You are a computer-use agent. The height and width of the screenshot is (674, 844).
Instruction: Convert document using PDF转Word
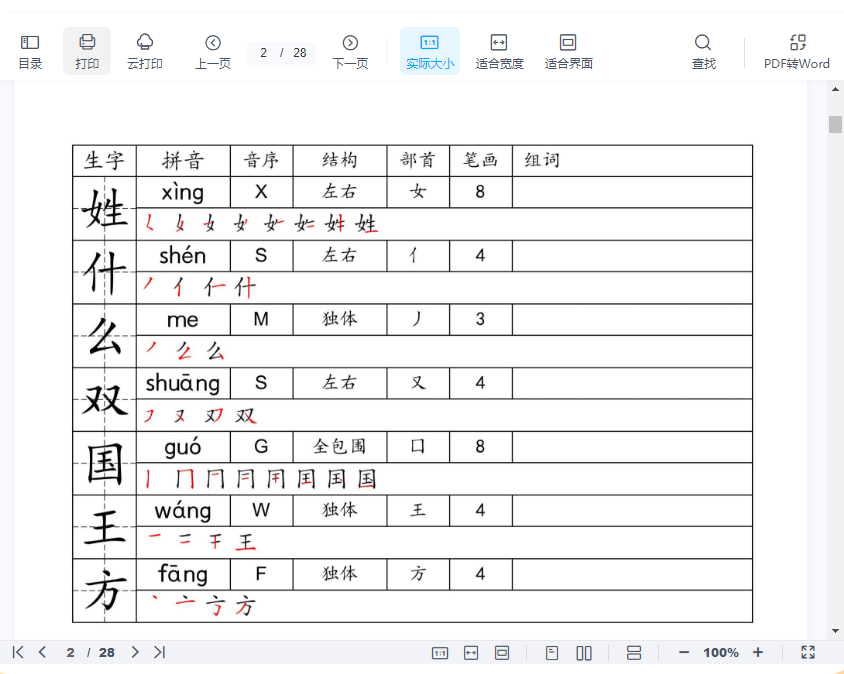[x=797, y=51]
